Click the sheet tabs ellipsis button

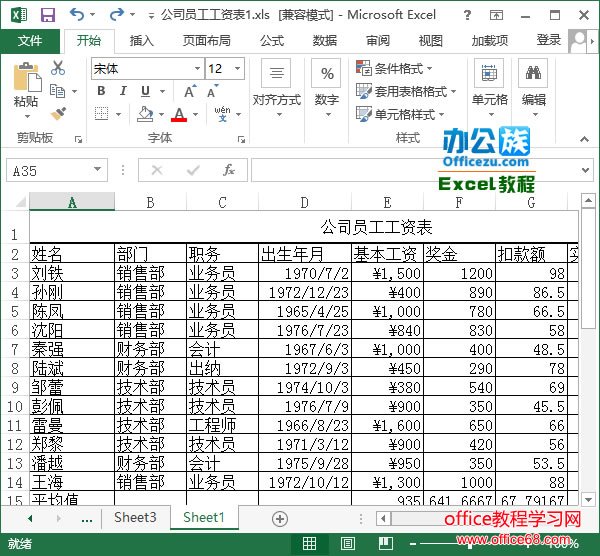pos(87,520)
